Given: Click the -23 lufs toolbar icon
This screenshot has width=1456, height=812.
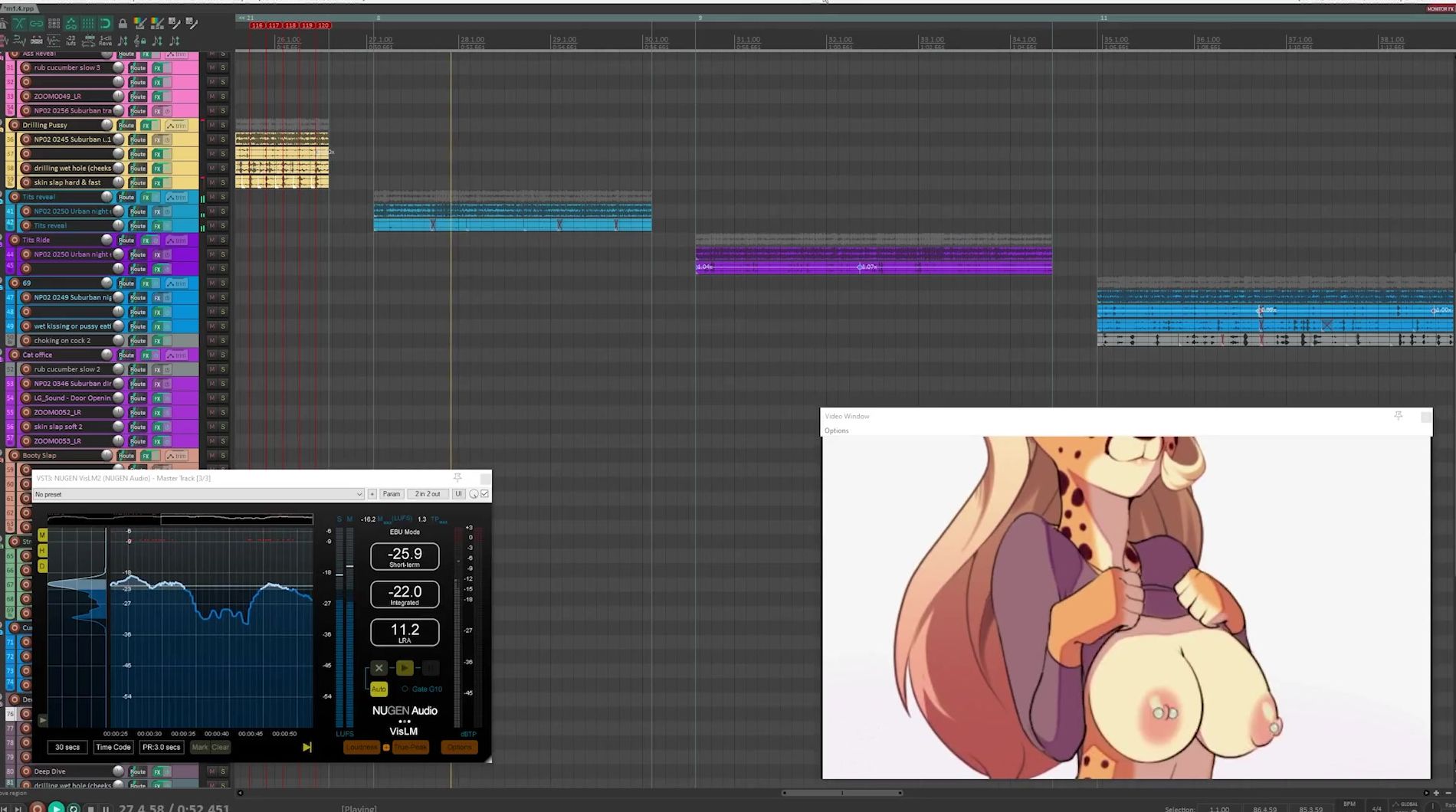Looking at the screenshot, I should 71,41.
